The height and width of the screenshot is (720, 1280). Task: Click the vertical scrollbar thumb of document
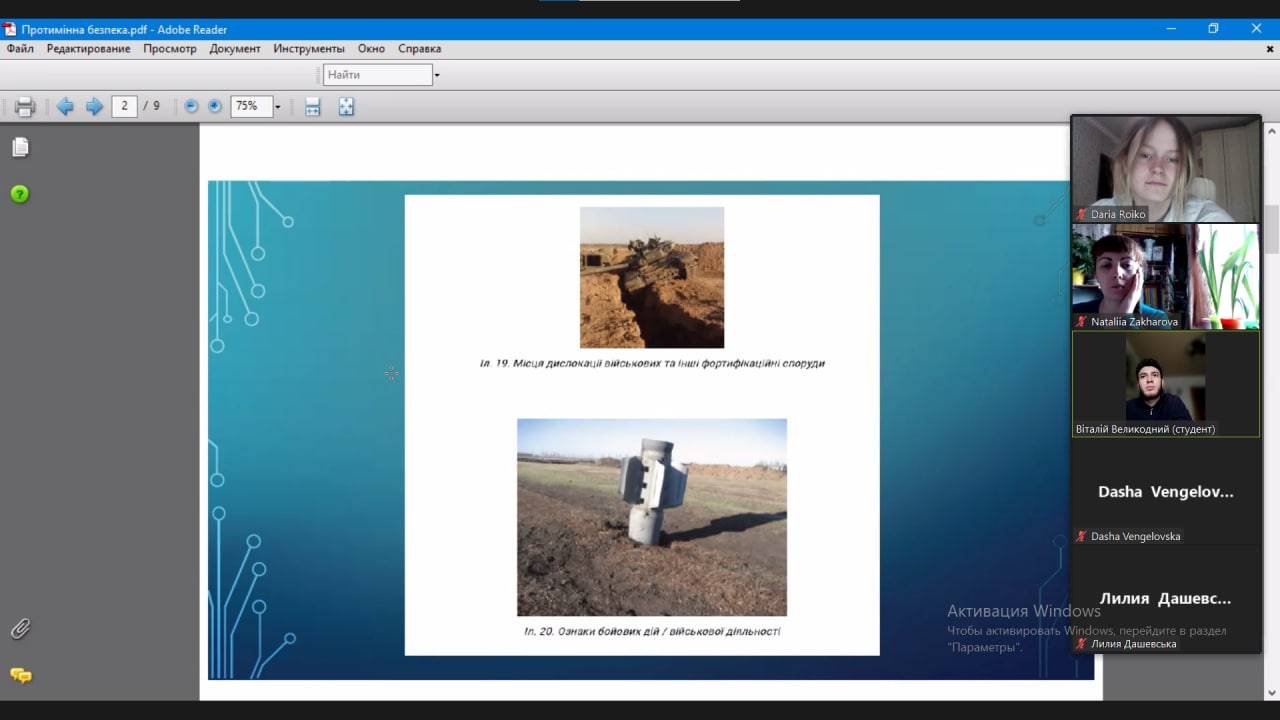[1271, 229]
